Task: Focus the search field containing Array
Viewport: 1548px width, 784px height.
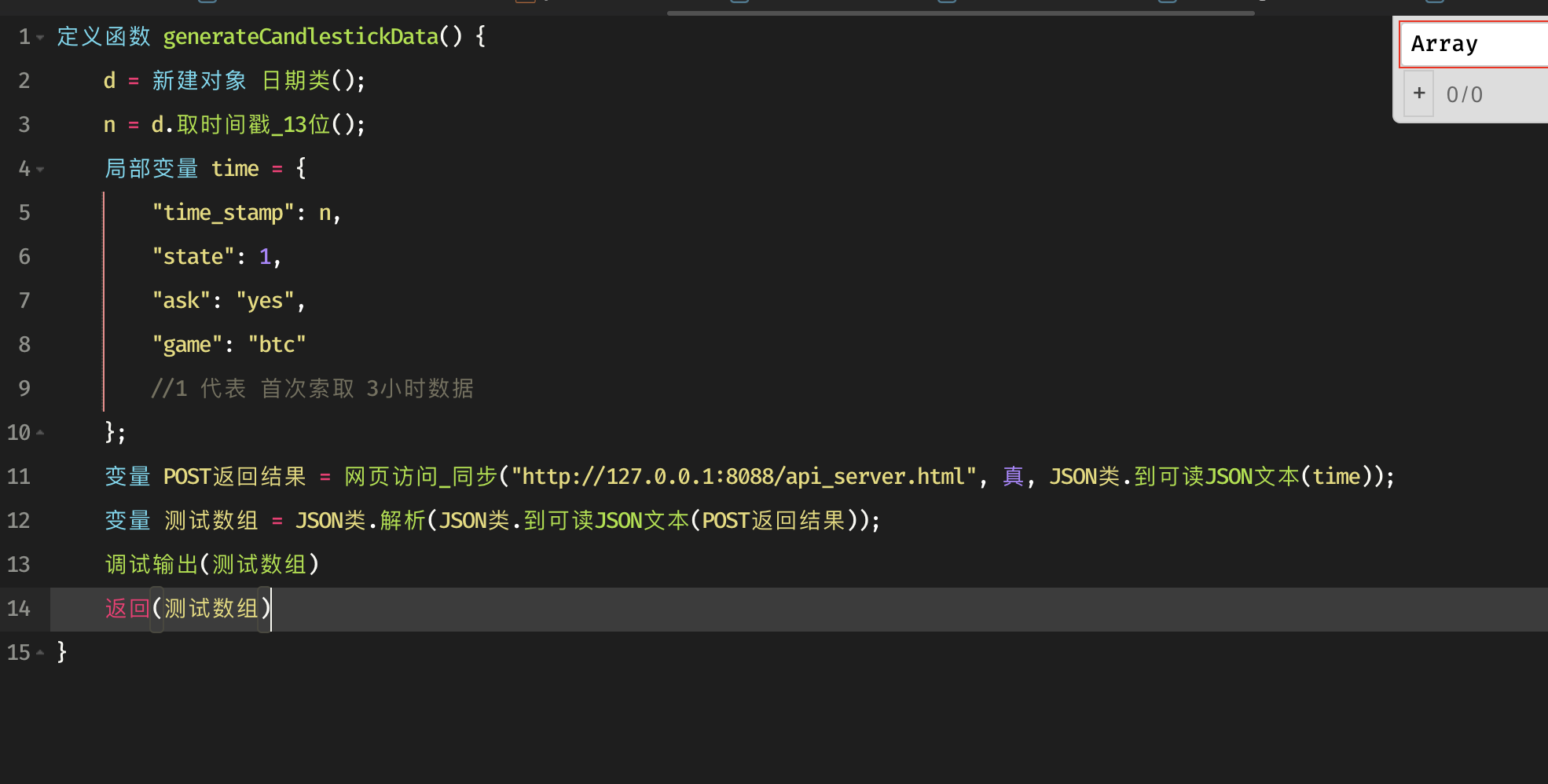Action: [x=1474, y=44]
